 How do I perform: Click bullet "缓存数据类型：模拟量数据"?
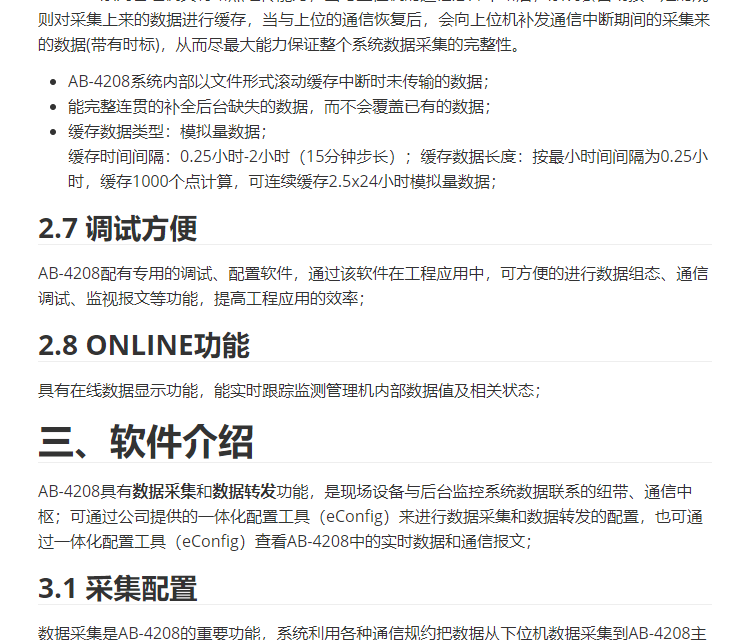[x=167, y=132]
